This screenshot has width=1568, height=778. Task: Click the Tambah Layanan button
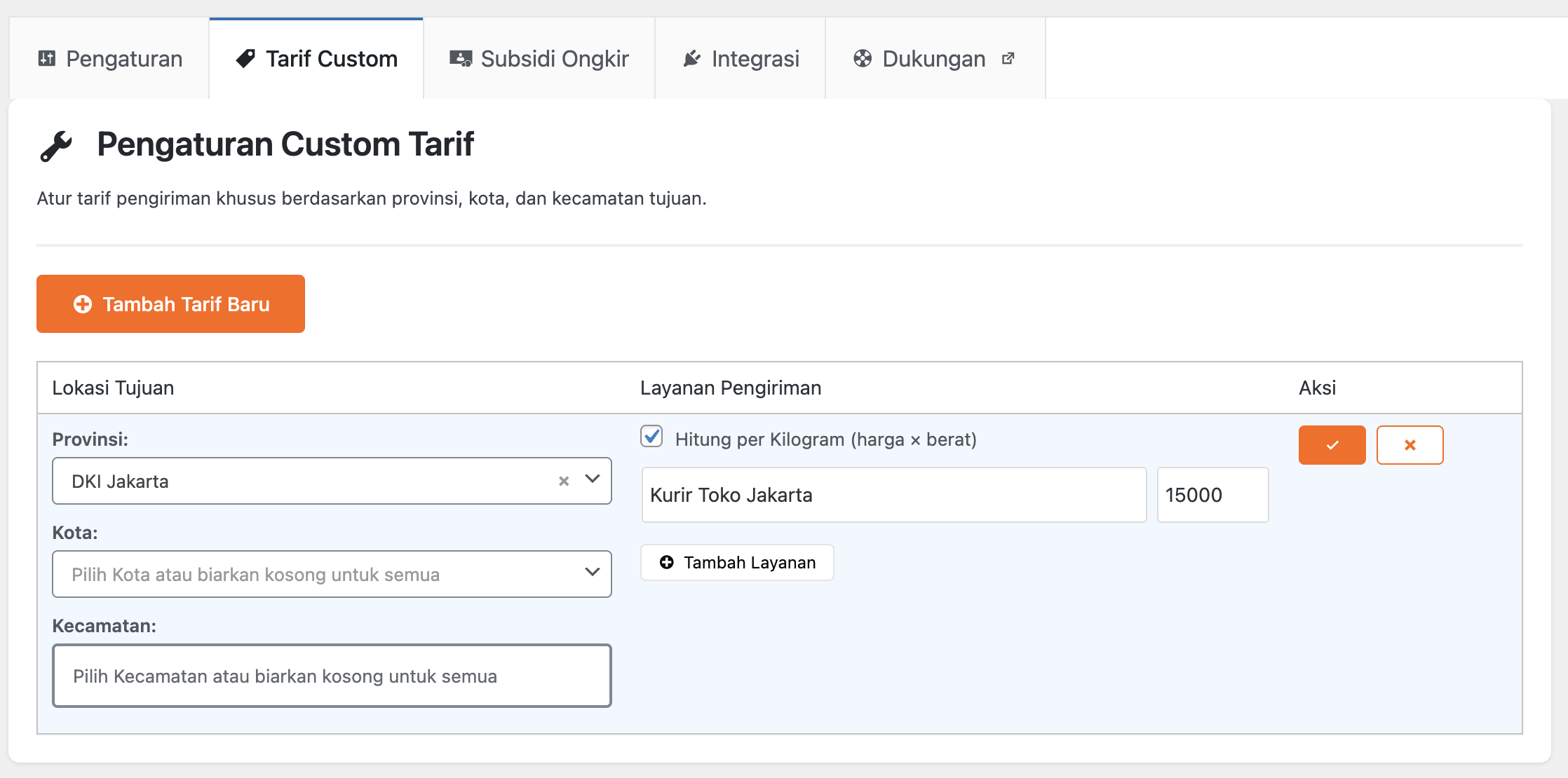coord(737,563)
